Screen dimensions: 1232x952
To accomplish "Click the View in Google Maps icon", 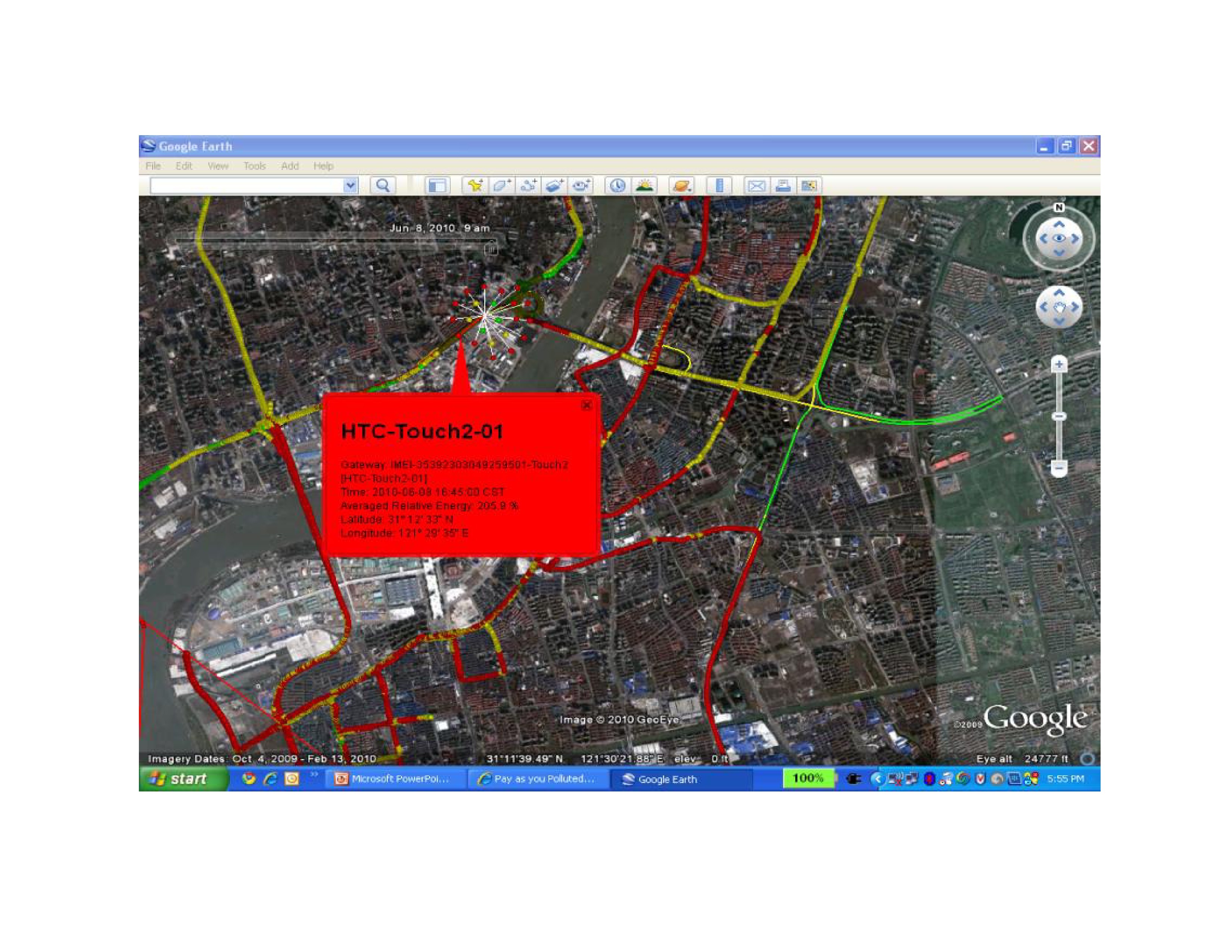I will (x=809, y=186).
